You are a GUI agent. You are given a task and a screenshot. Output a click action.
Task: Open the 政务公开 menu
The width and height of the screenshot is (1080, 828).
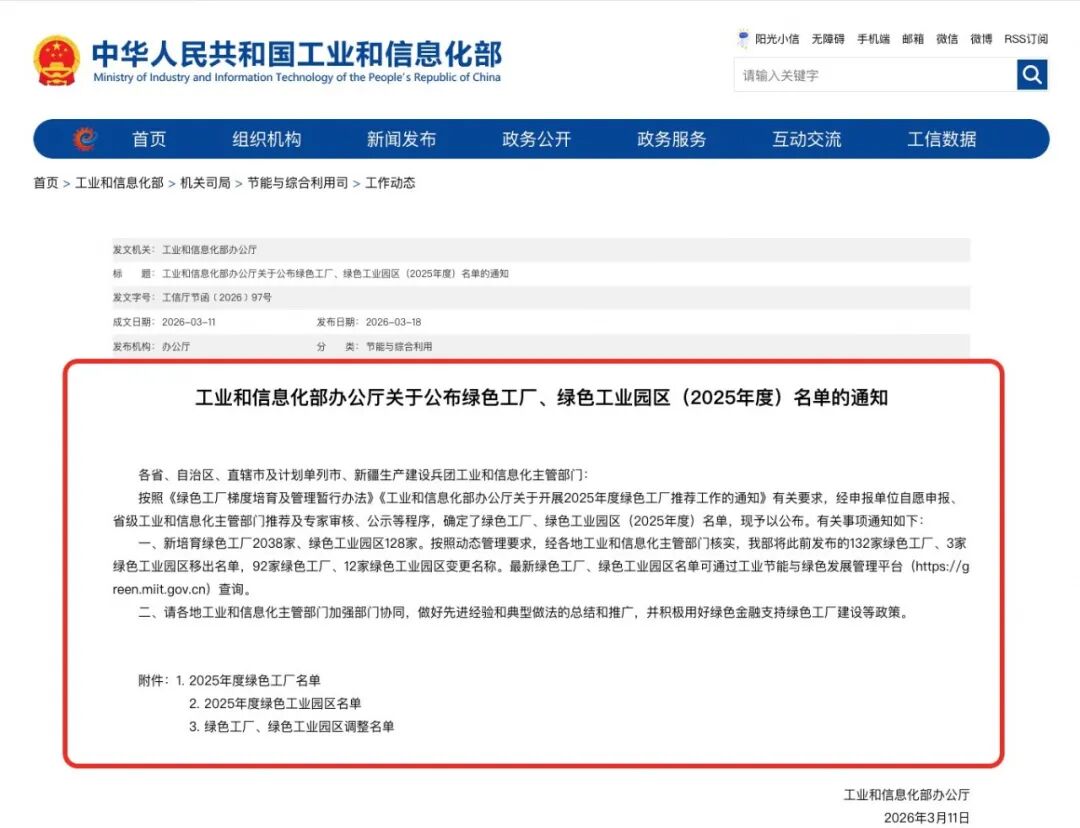(x=536, y=138)
